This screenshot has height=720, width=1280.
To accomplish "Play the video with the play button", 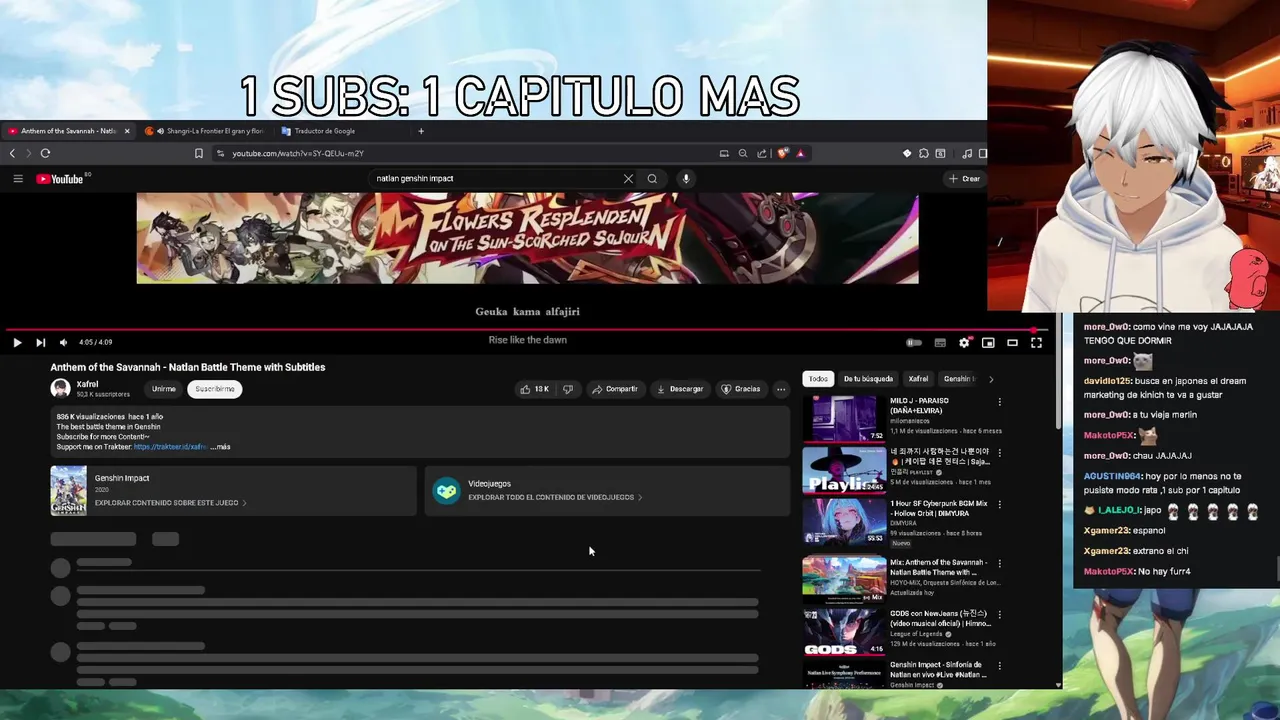I will (x=17, y=342).
